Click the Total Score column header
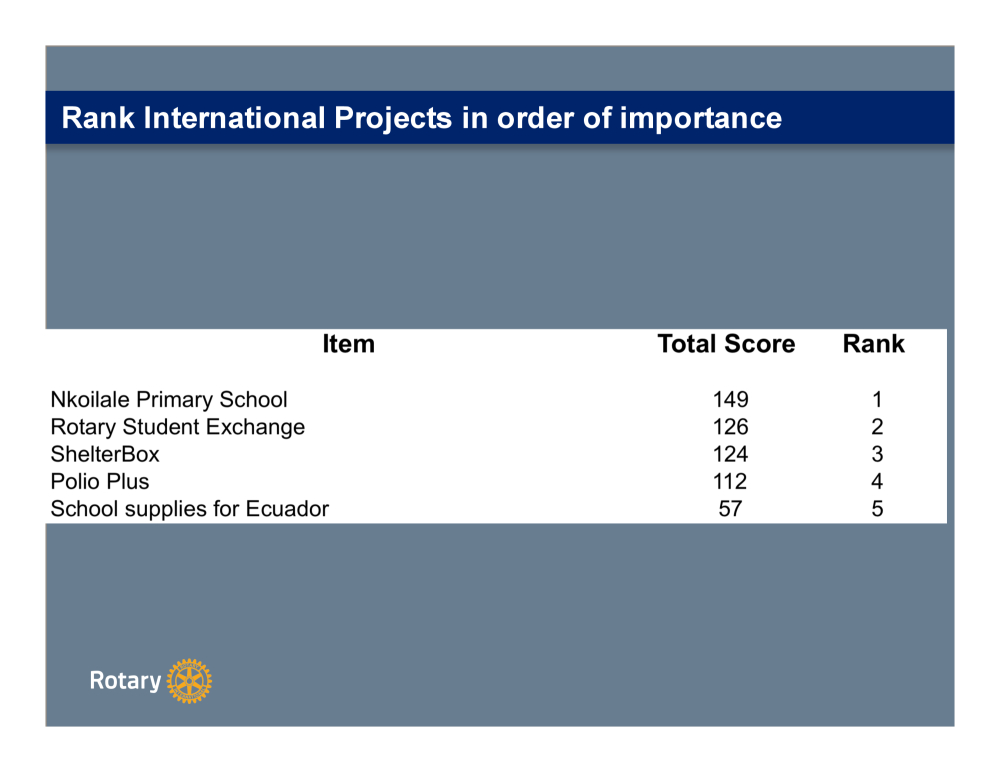 point(726,344)
